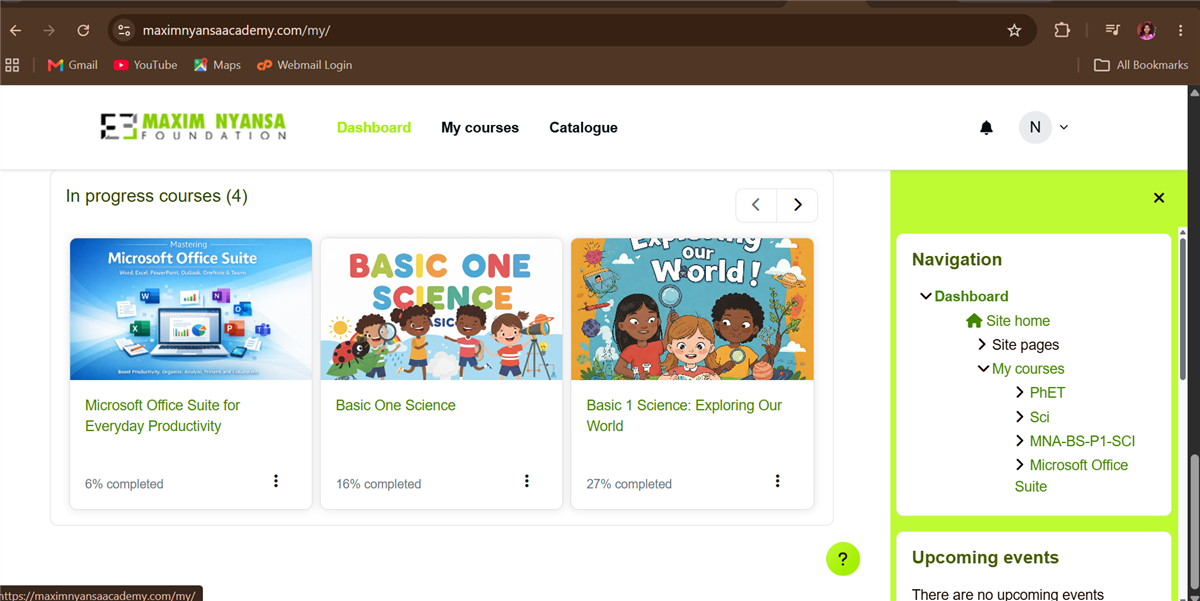Click the Maxim Nyansa Foundation logo
This screenshot has width=1200, height=601.
click(x=193, y=127)
